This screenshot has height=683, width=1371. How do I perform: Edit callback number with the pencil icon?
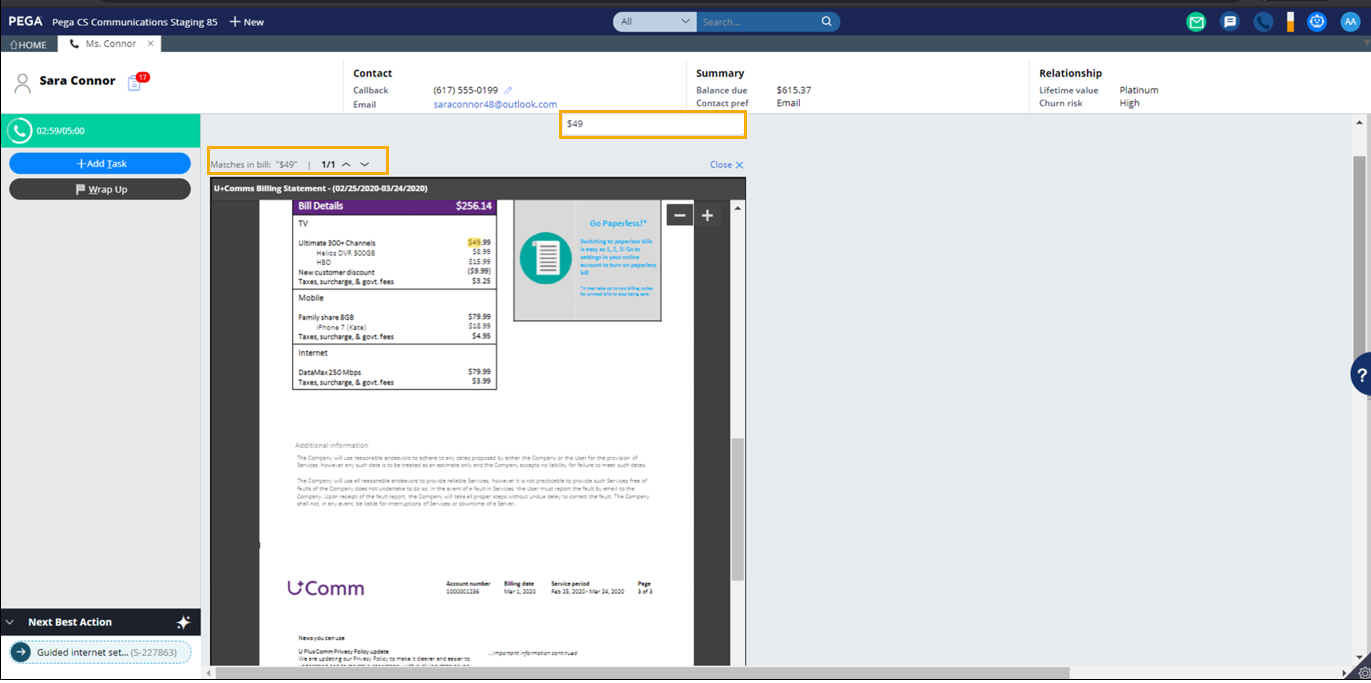508,90
